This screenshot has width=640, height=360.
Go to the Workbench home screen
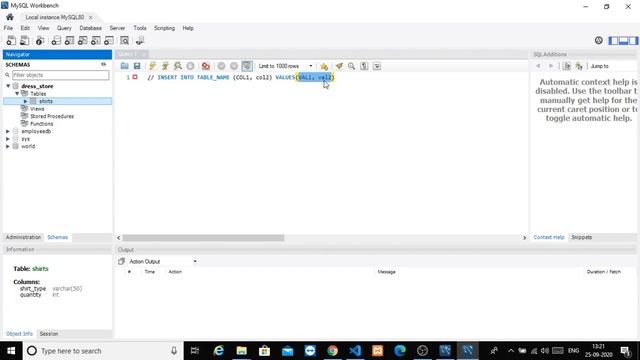click(10, 17)
